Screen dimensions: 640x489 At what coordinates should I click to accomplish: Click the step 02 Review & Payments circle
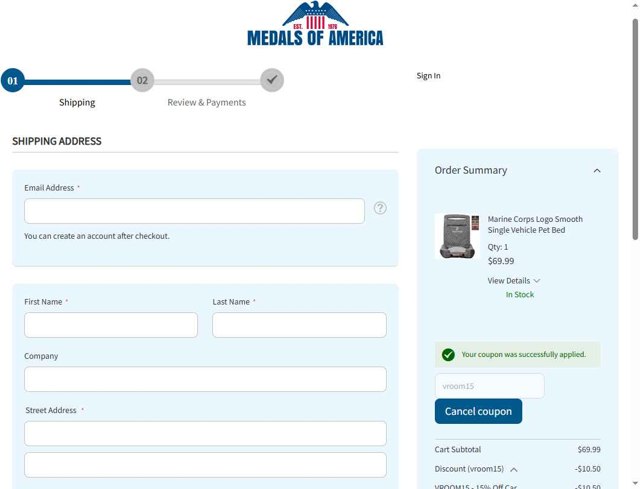142,80
